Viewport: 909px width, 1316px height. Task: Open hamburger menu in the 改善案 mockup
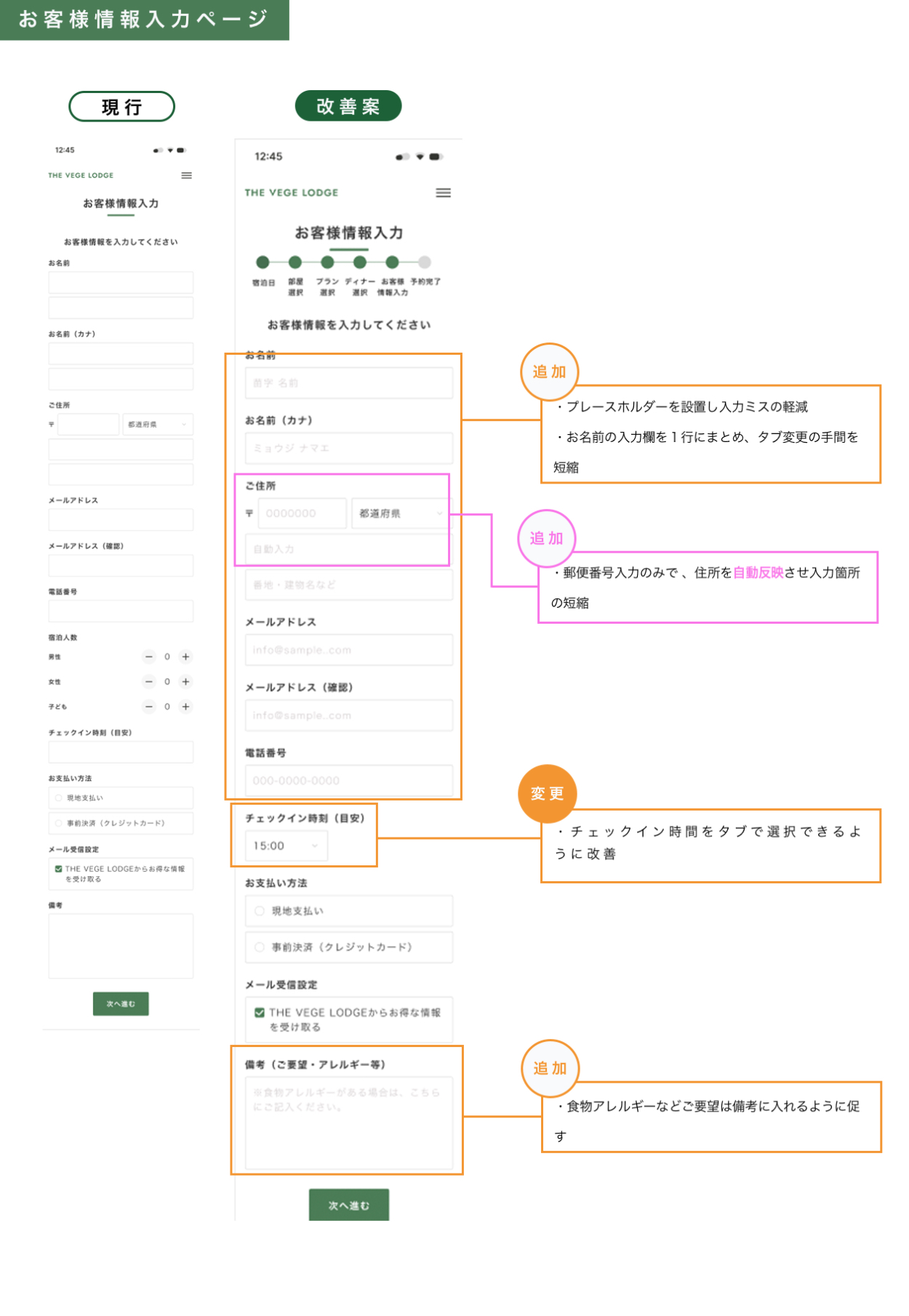pos(443,193)
